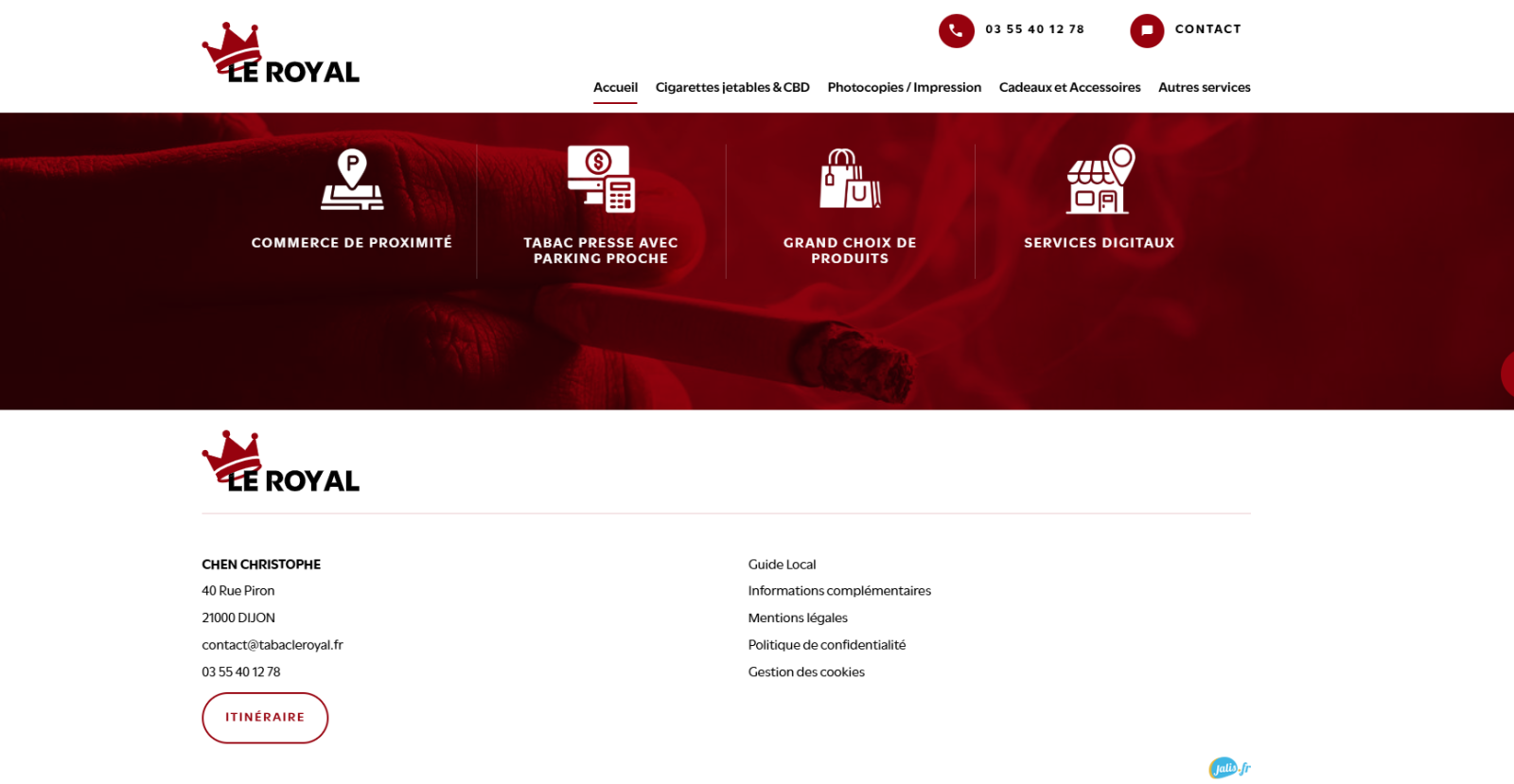Viewport: 1514px width, 784px height.
Task: Click the Le Royal crown logo in header
Action: tap(280, 54)
